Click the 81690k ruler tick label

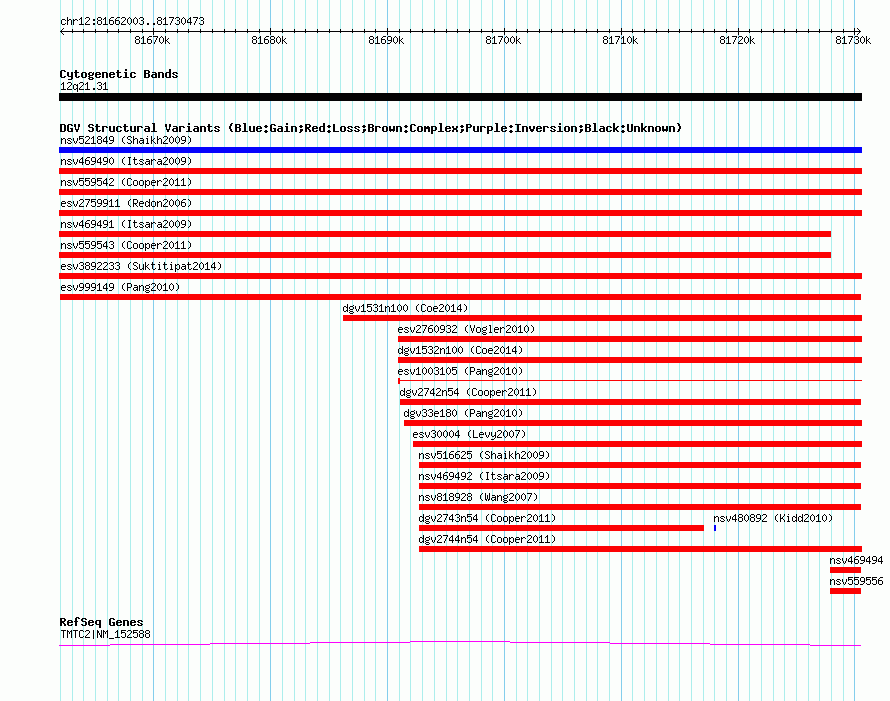pos(386,40)
